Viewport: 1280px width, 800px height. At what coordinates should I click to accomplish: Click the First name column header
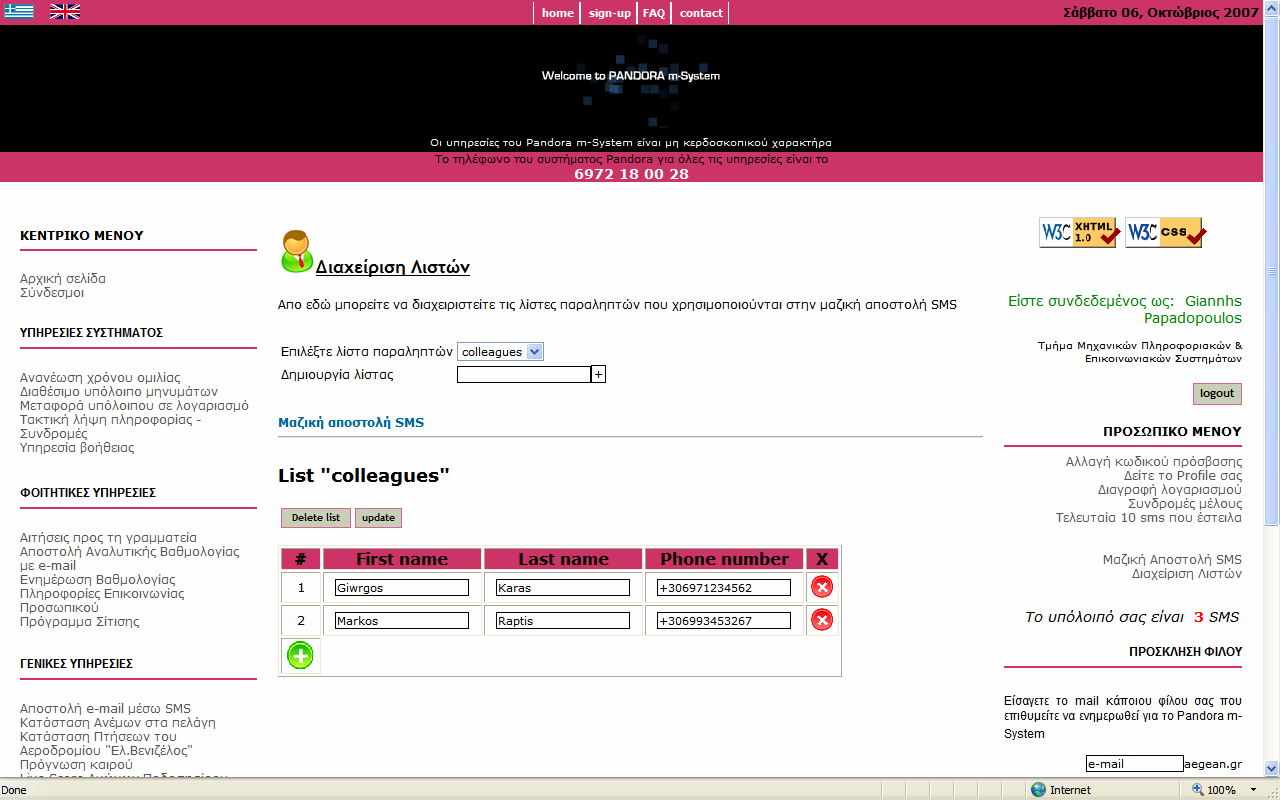(x=402, y=559)
